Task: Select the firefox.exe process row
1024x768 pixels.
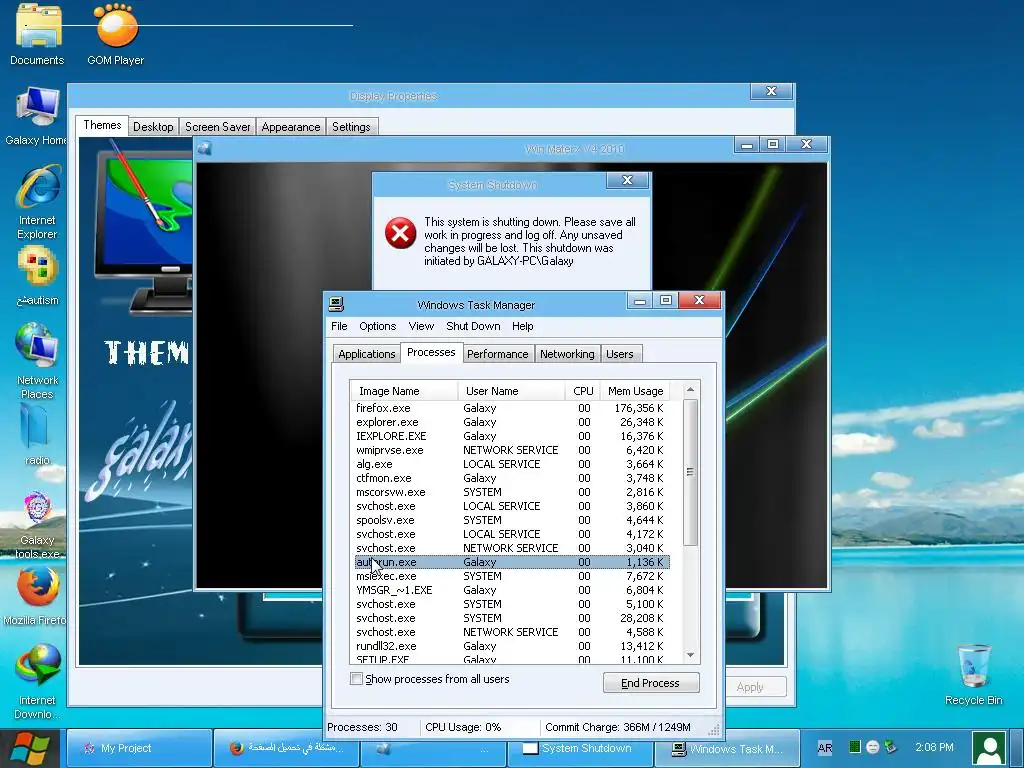Action: coord(511,408)
